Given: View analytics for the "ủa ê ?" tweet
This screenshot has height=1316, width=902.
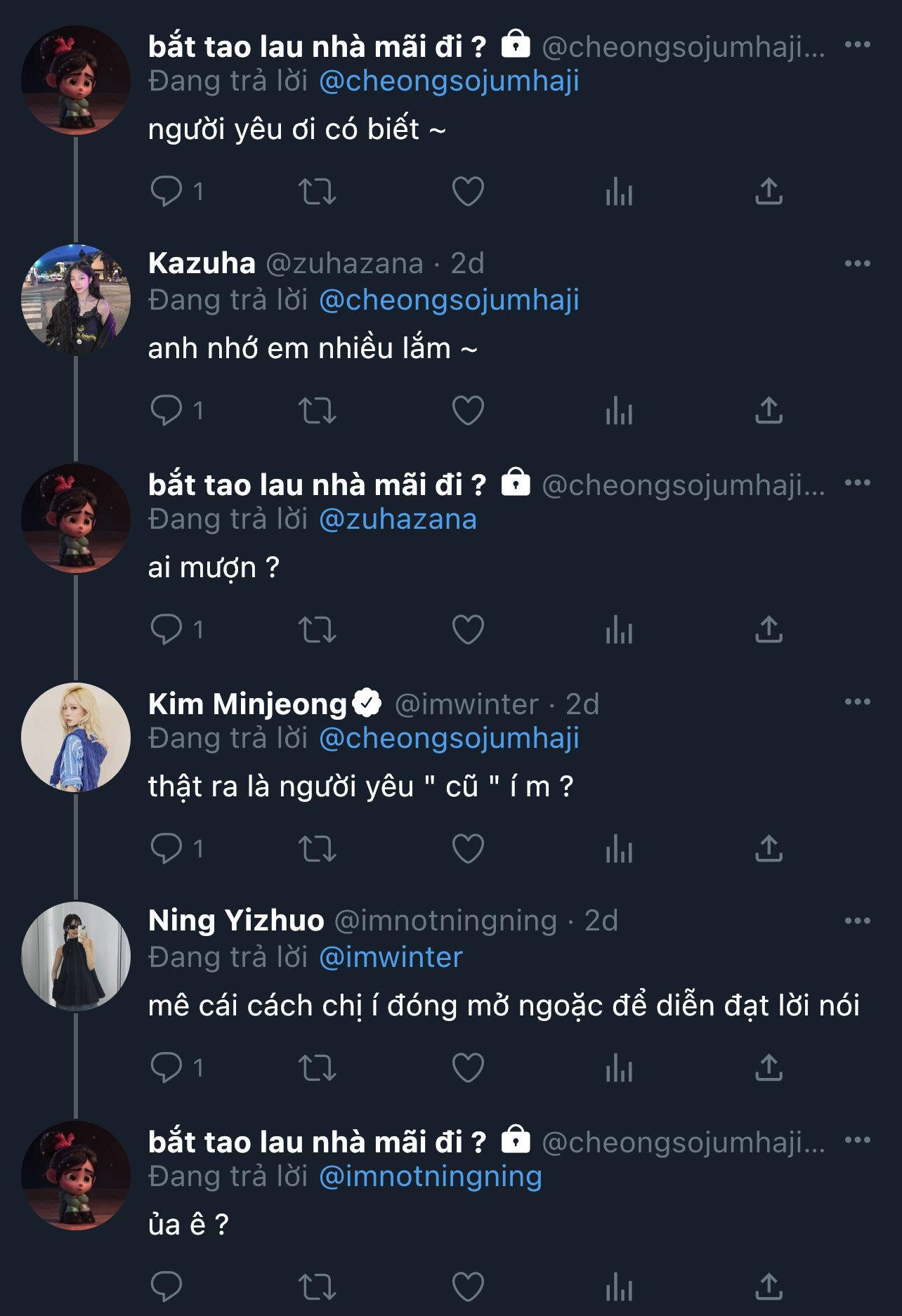Looking at the screenshot, I should (x=619, y=1287).
